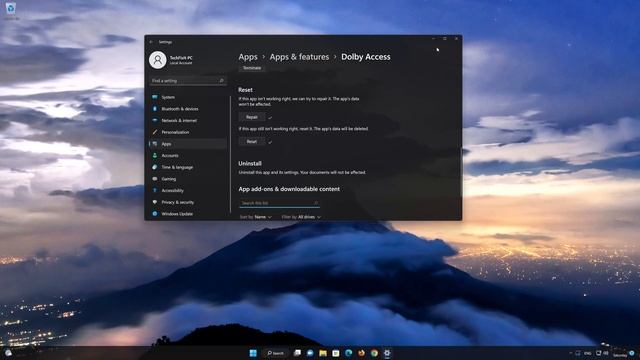Open network and volume quick settings
Image resolution: width=640 pixels, height=360 pixels.
pyautogui.click(x=602, y=353)
